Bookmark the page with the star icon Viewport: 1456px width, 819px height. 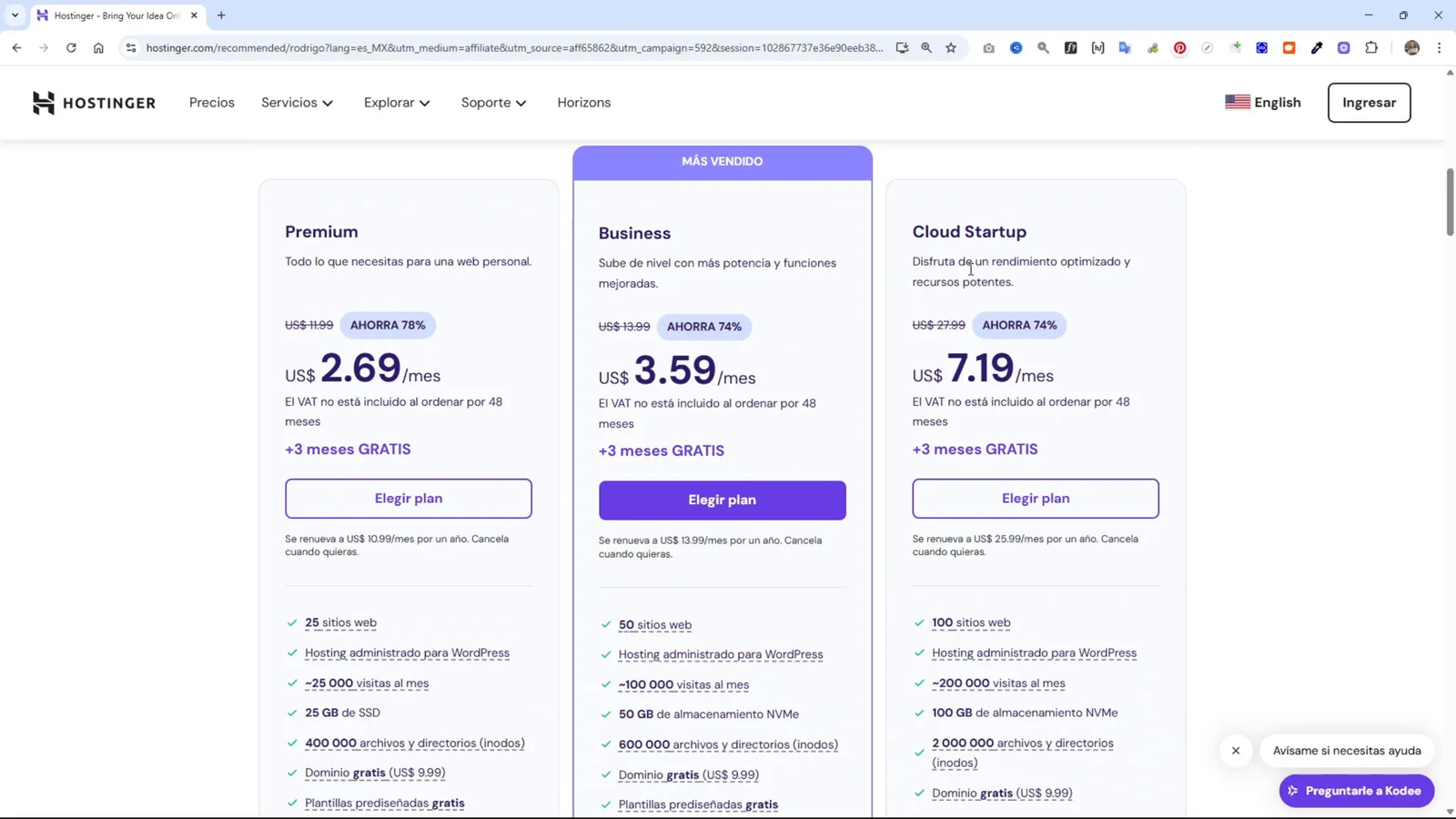click(x=952, y=47)
